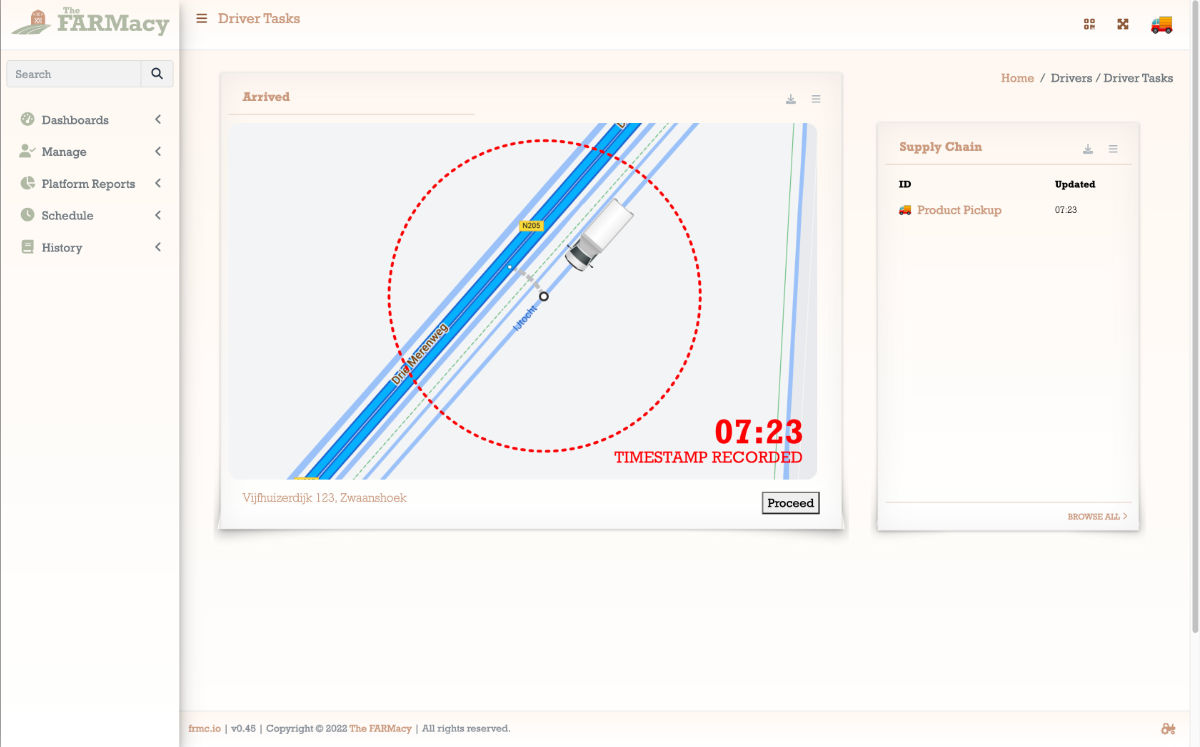
Task: Click the Schedule clock icon
Action: 28,215
